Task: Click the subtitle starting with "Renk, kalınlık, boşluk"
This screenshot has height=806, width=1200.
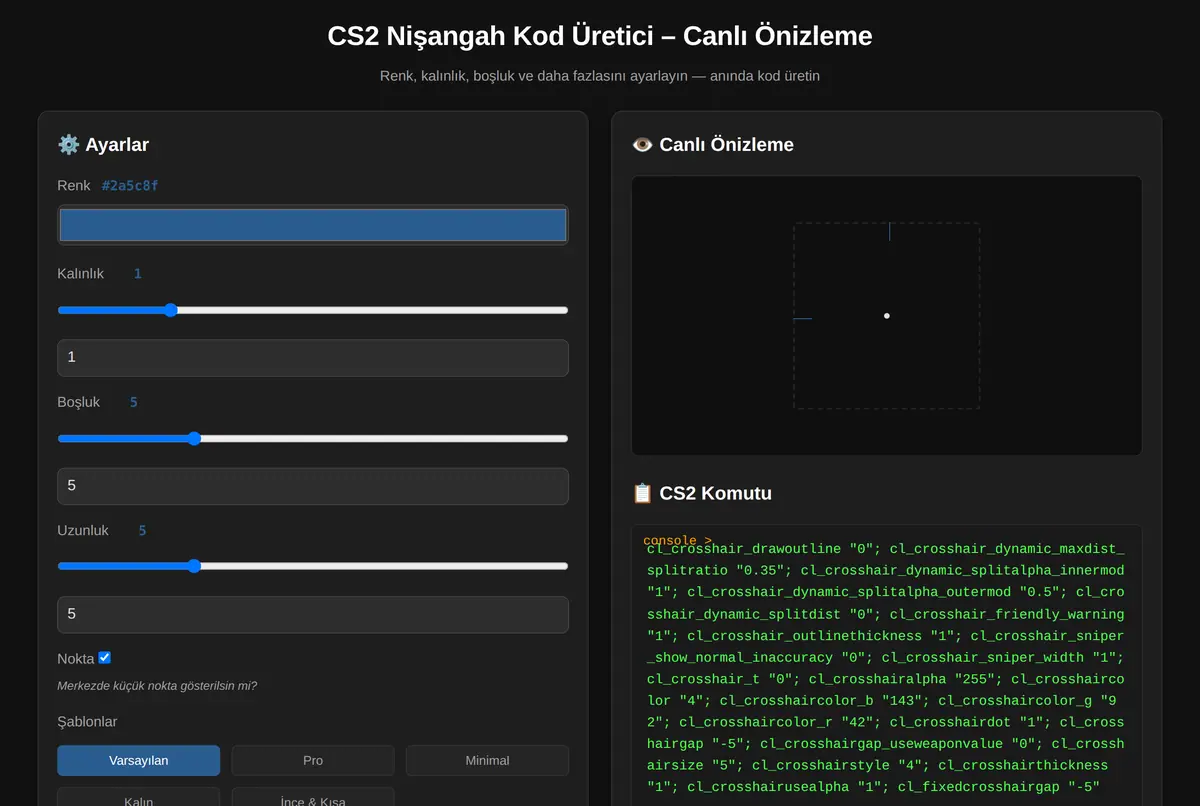Action: point(600,76)
